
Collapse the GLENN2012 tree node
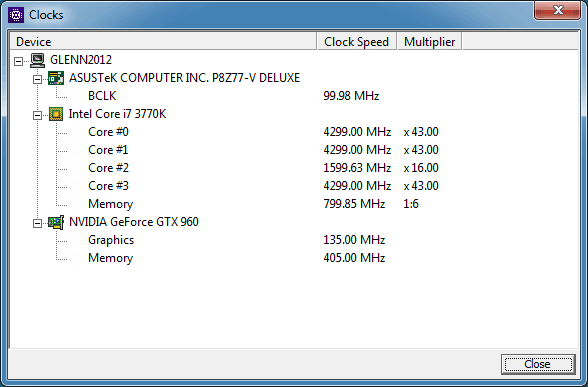18,61
